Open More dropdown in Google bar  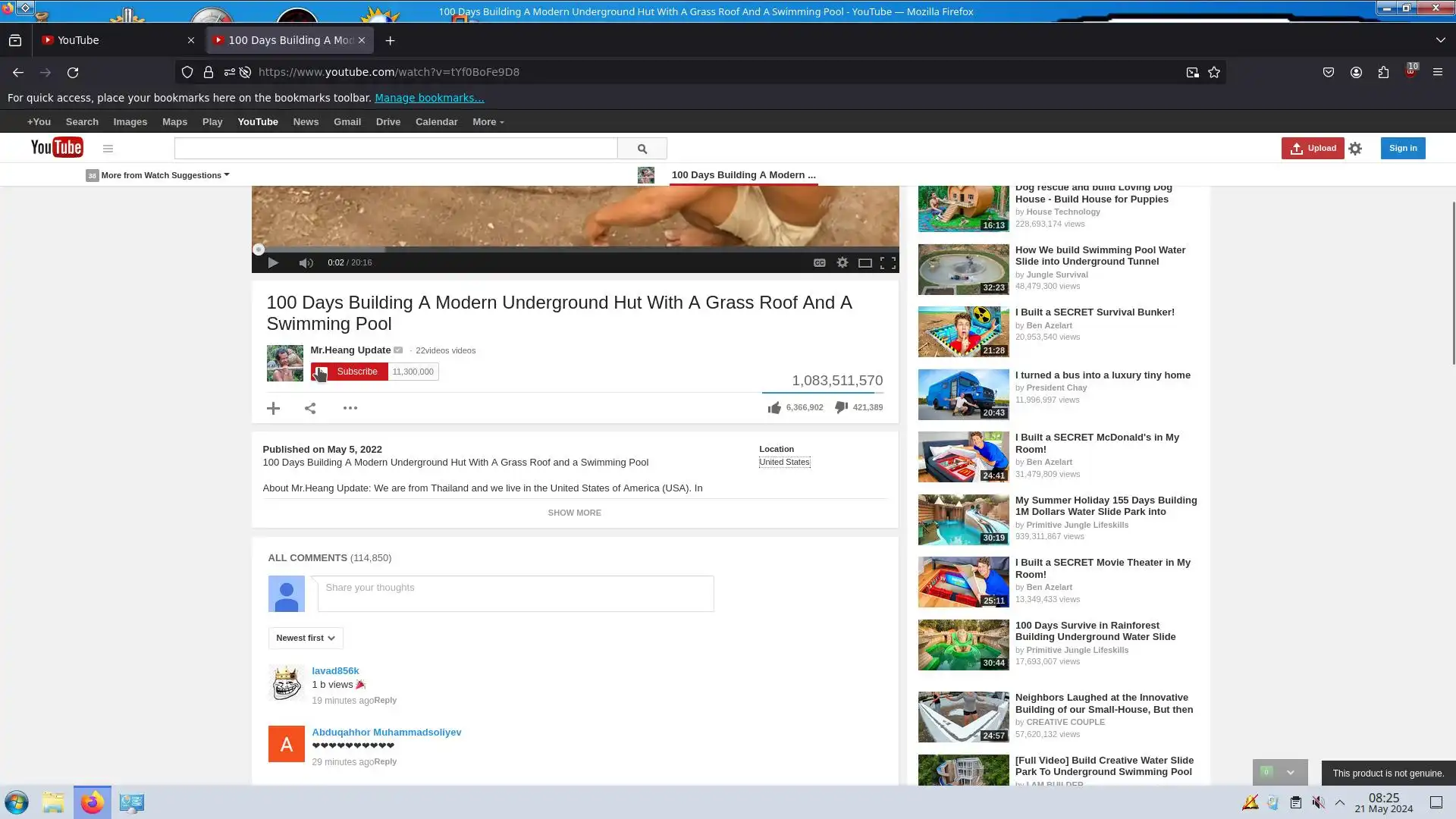click(488, 122)
